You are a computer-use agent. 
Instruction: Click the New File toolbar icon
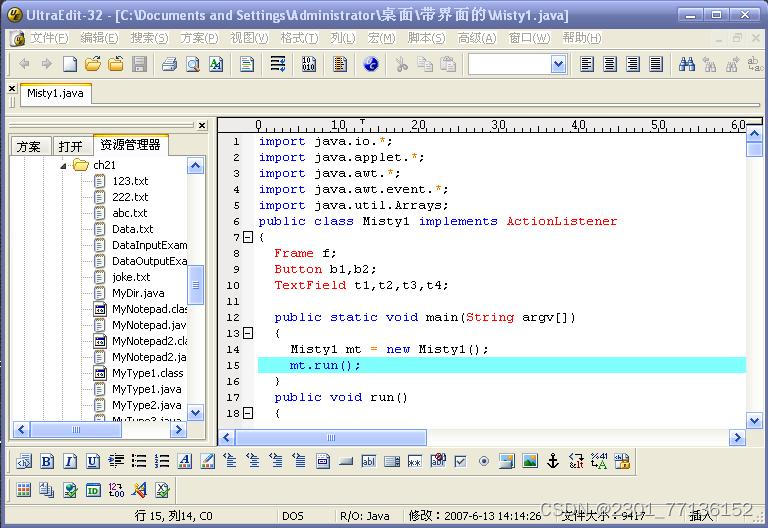point(70,64)
